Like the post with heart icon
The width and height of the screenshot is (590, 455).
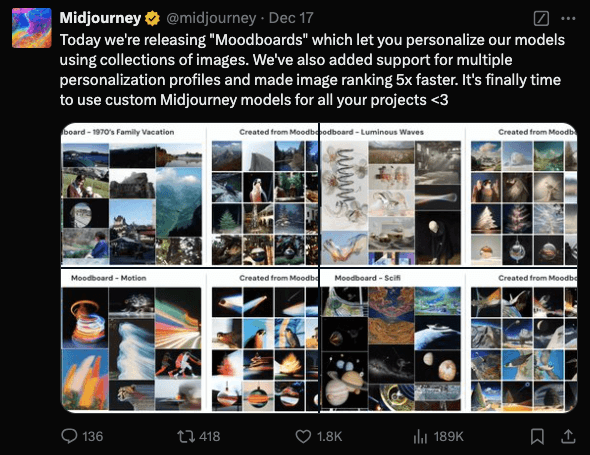point(303,436)
